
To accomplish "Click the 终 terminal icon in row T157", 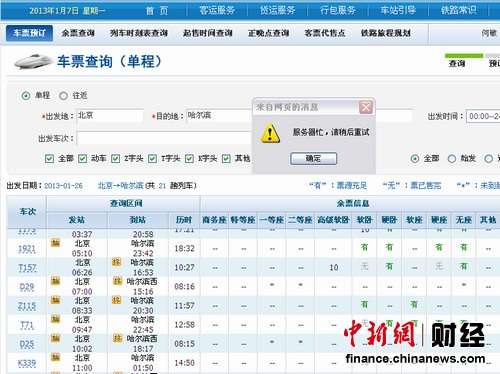I will tap(116, 262).
